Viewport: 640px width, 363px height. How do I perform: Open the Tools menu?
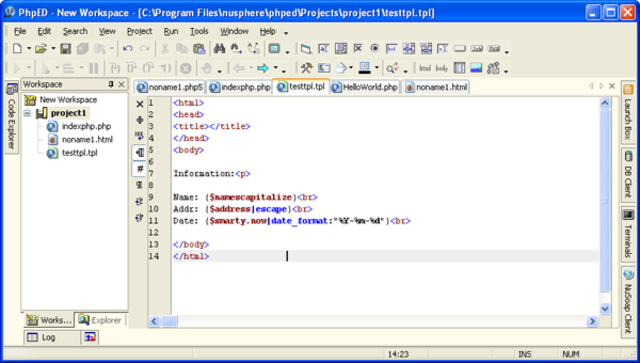click(199, 31)
